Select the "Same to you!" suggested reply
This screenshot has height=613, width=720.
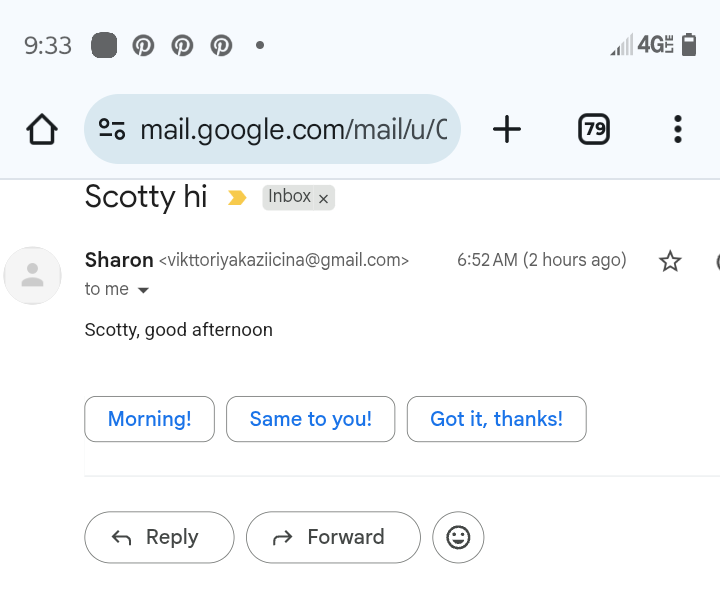point(310,419)
